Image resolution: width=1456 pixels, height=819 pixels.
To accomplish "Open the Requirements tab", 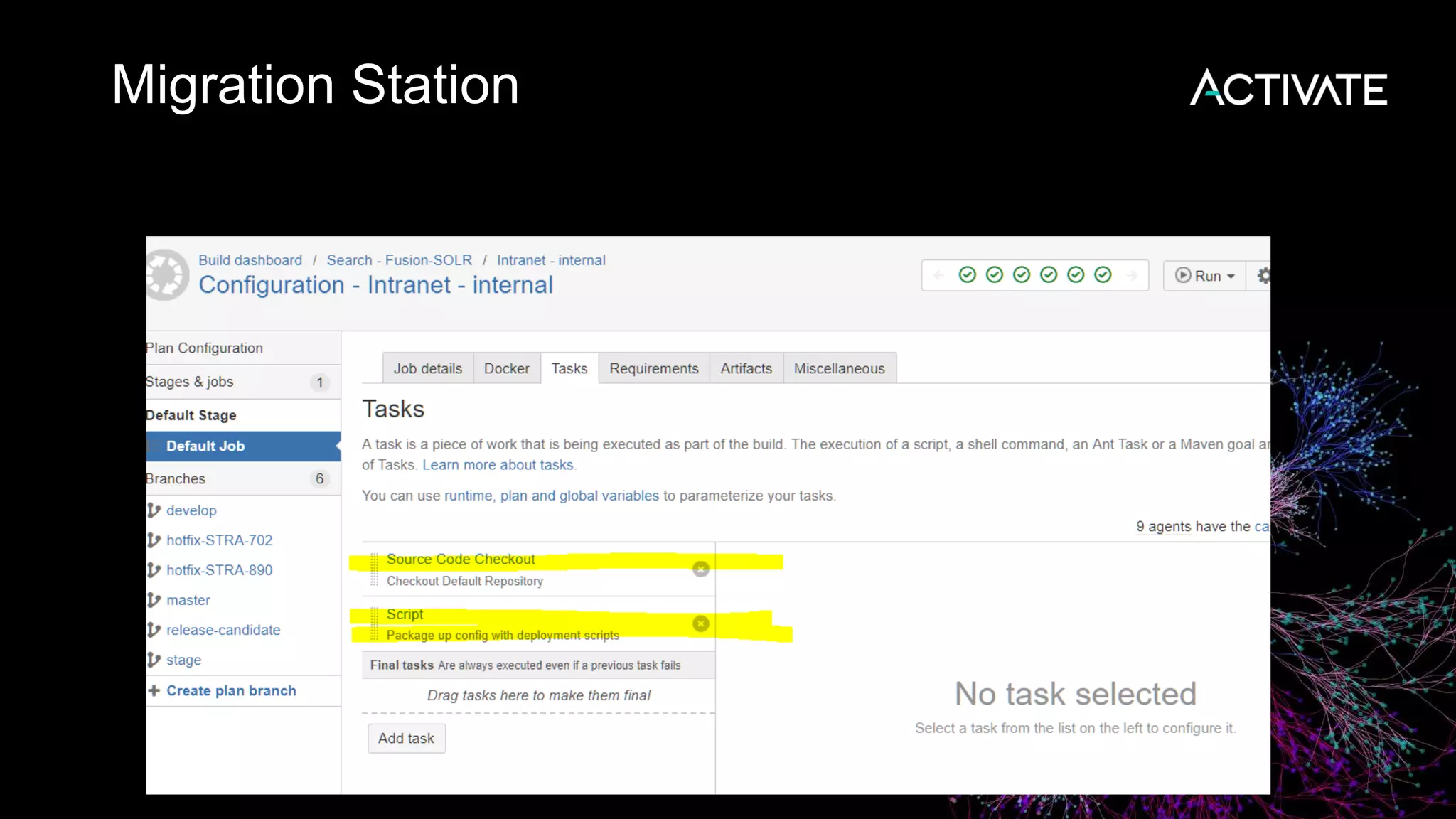I will click(x=654, y=368).
